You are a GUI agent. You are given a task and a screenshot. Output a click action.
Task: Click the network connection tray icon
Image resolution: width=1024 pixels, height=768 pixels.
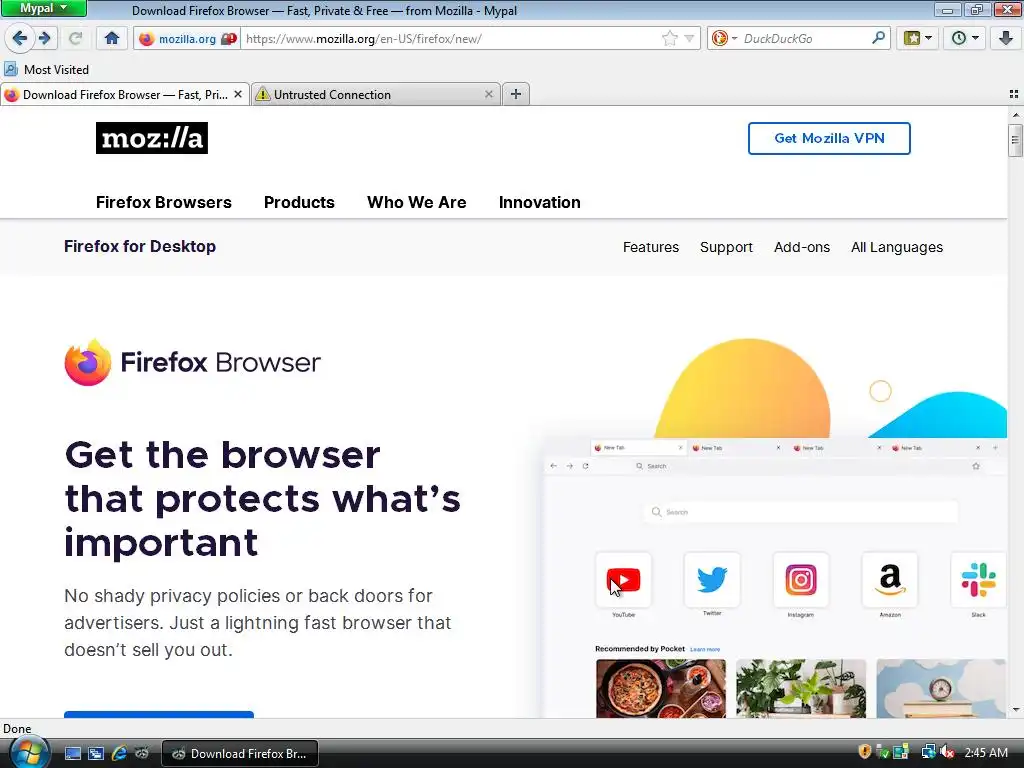tap(928, 752)
